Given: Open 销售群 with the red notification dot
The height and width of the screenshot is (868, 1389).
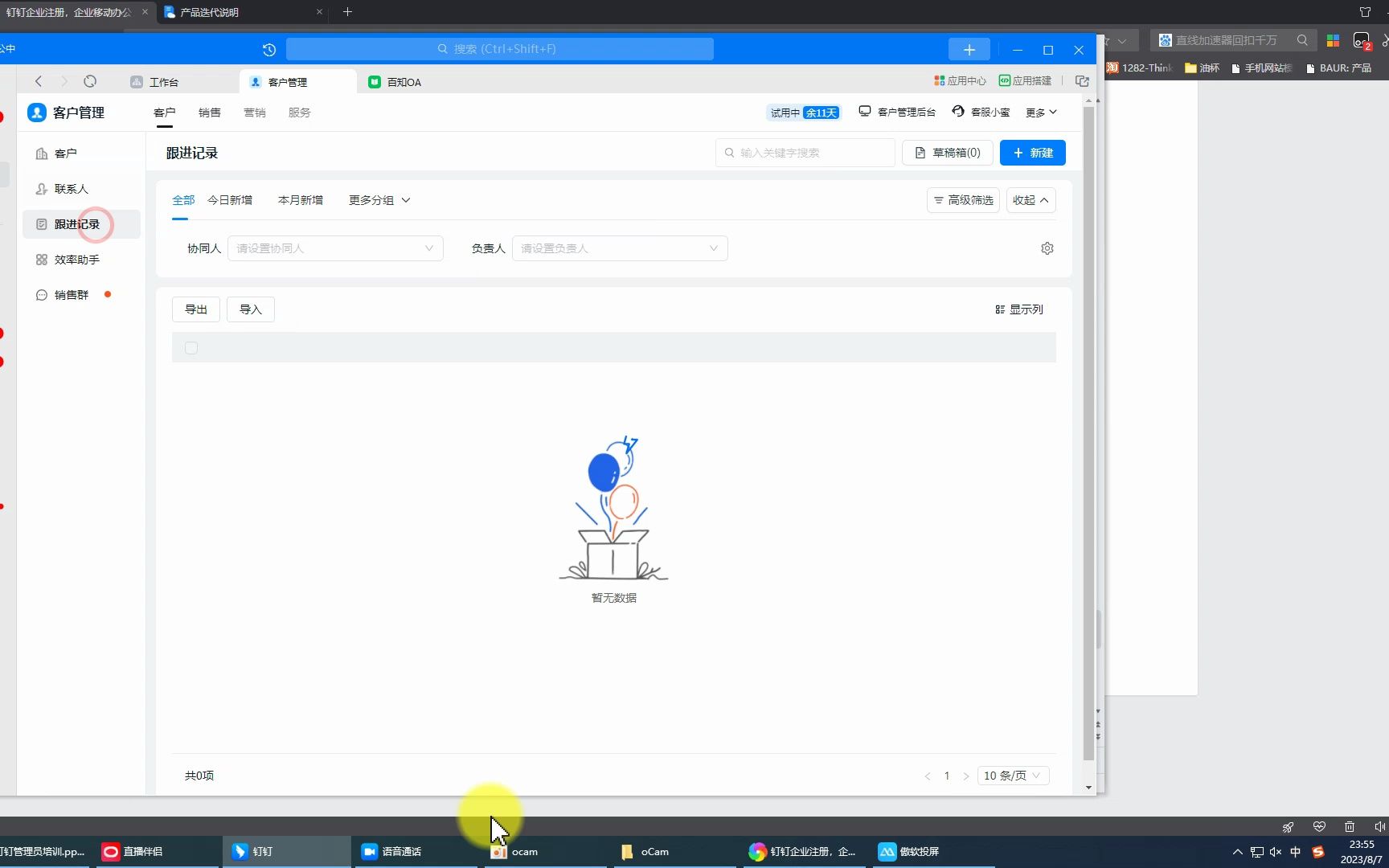Looking at the screenshot, I should pyautogui.click(x=70, y=295).
